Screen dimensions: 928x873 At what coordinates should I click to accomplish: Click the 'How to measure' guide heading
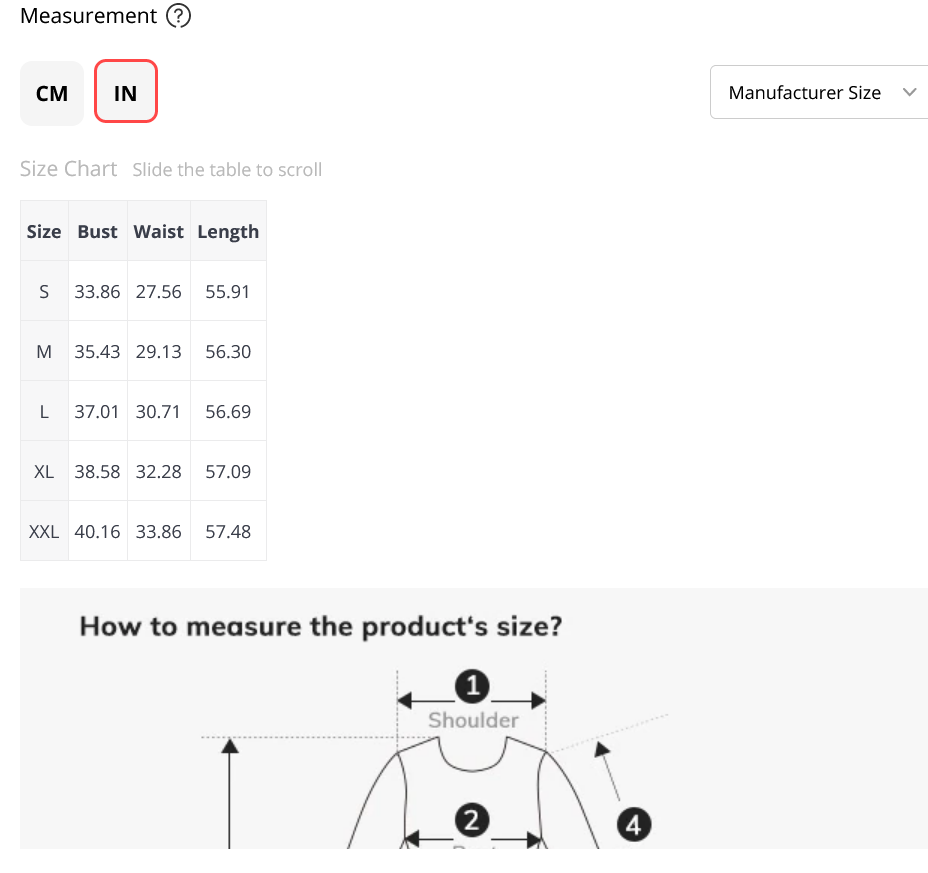321,627
